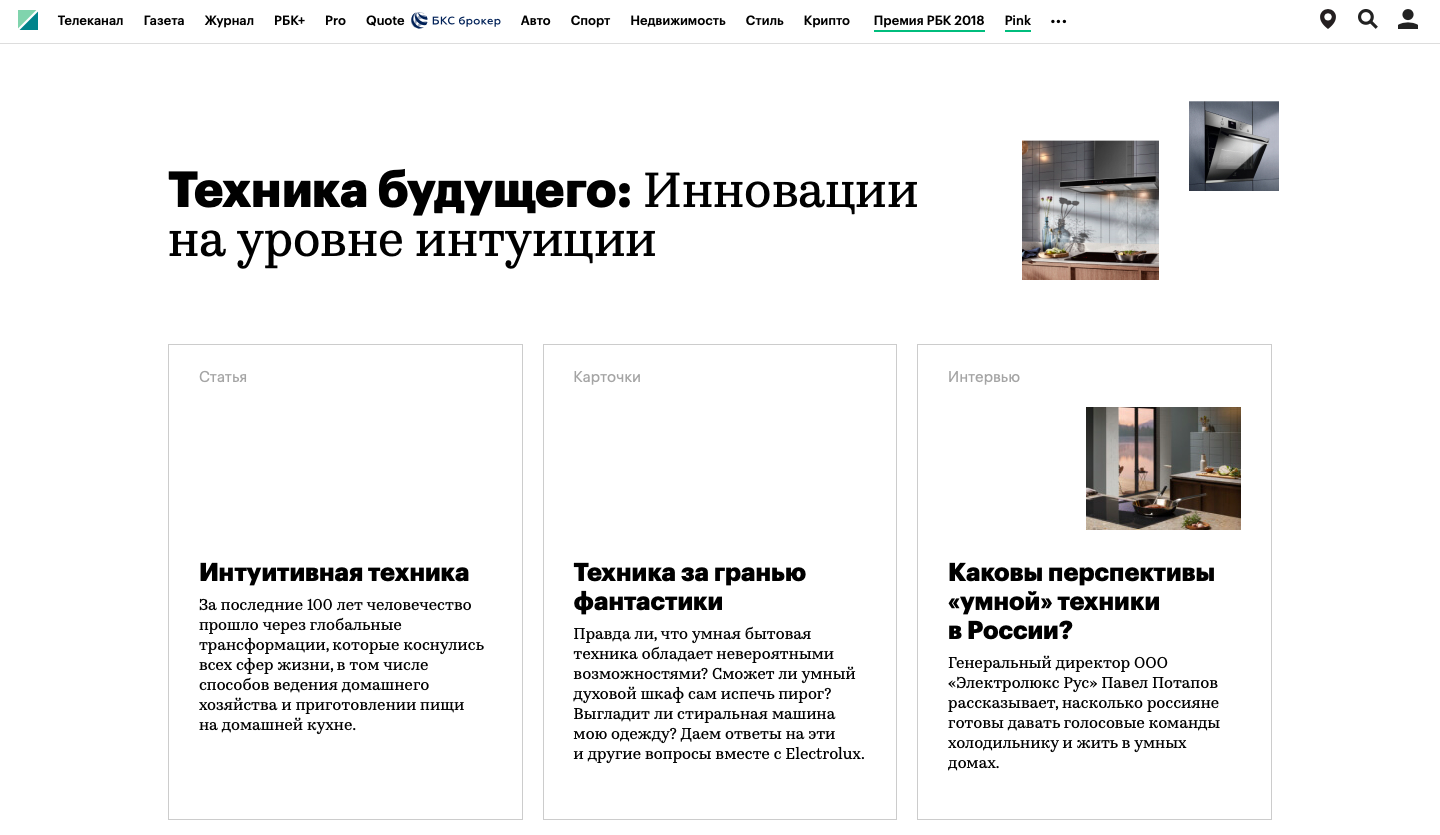Open the Телеканал menu item

90,20
